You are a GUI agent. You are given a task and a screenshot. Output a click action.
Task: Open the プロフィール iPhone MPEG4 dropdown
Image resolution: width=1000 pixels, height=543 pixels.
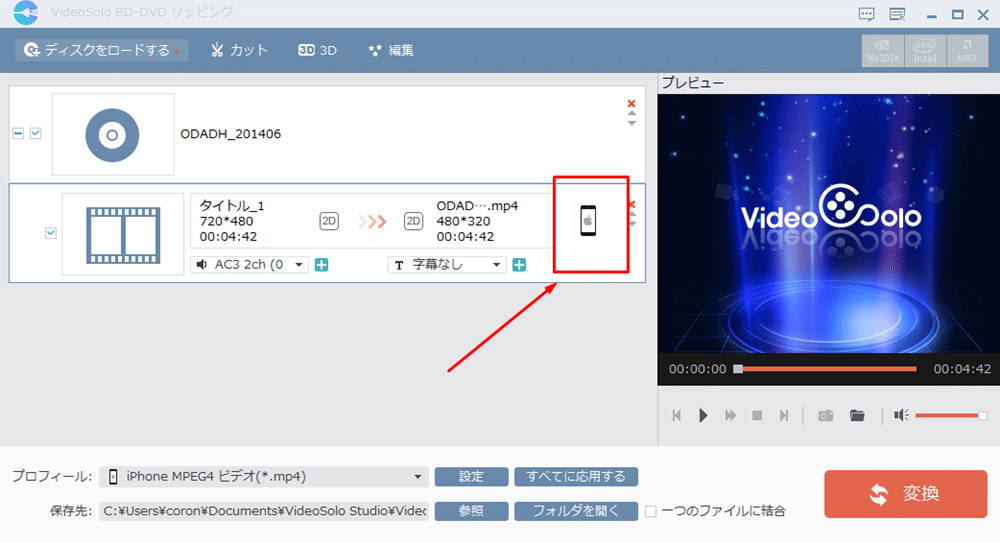[263, 477]
